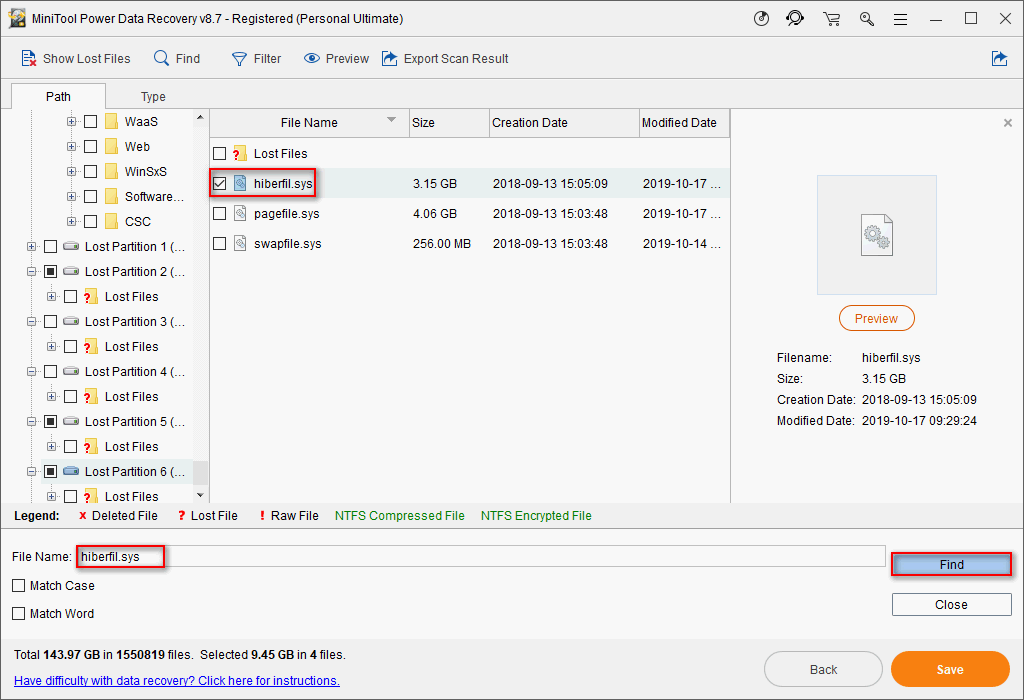Image resolution: width=1024 pixels, height=700 pixels.
Task: Click the Close button in find panel
Action: click(x=952, y=605)
